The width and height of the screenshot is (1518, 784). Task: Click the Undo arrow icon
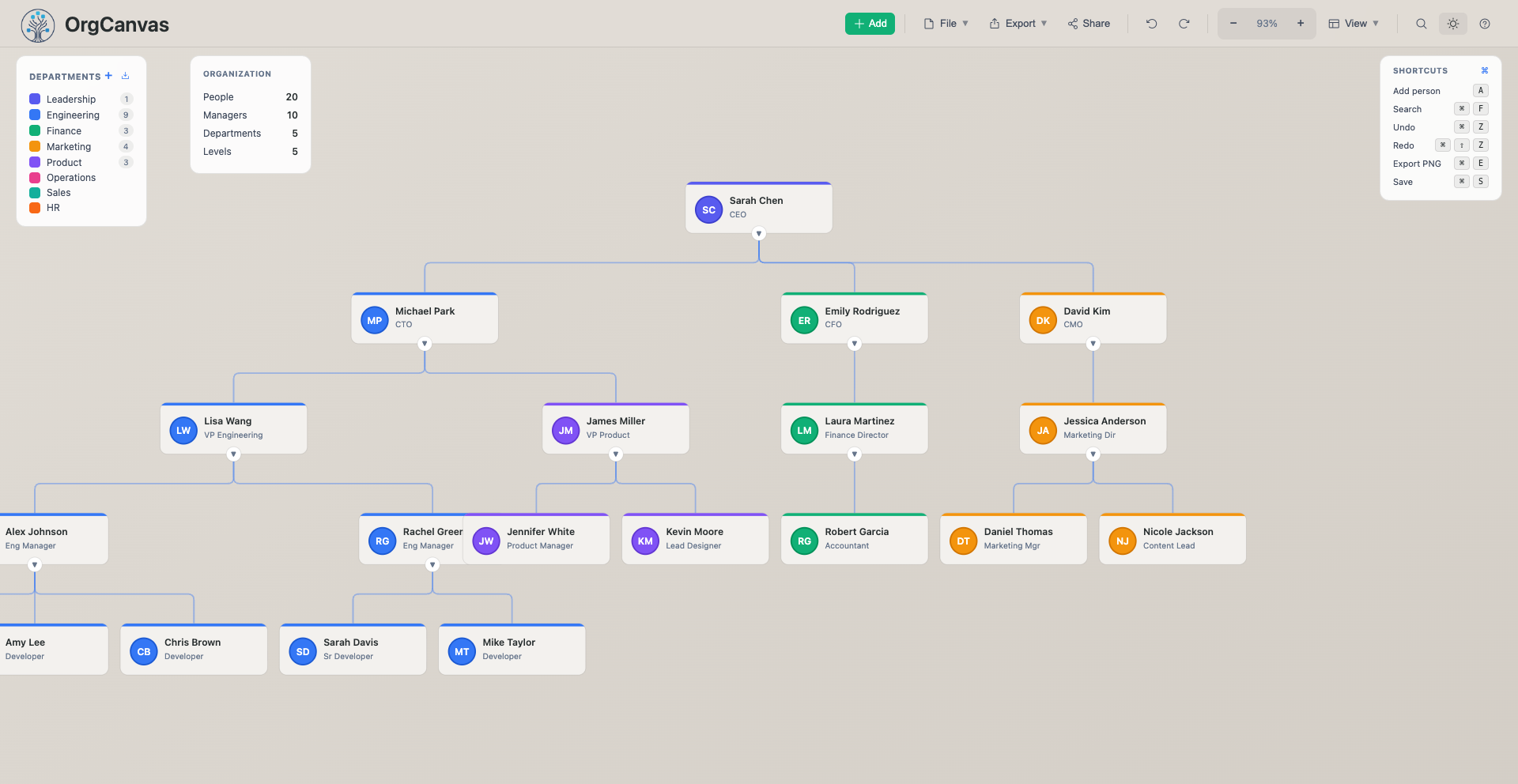1152,24
